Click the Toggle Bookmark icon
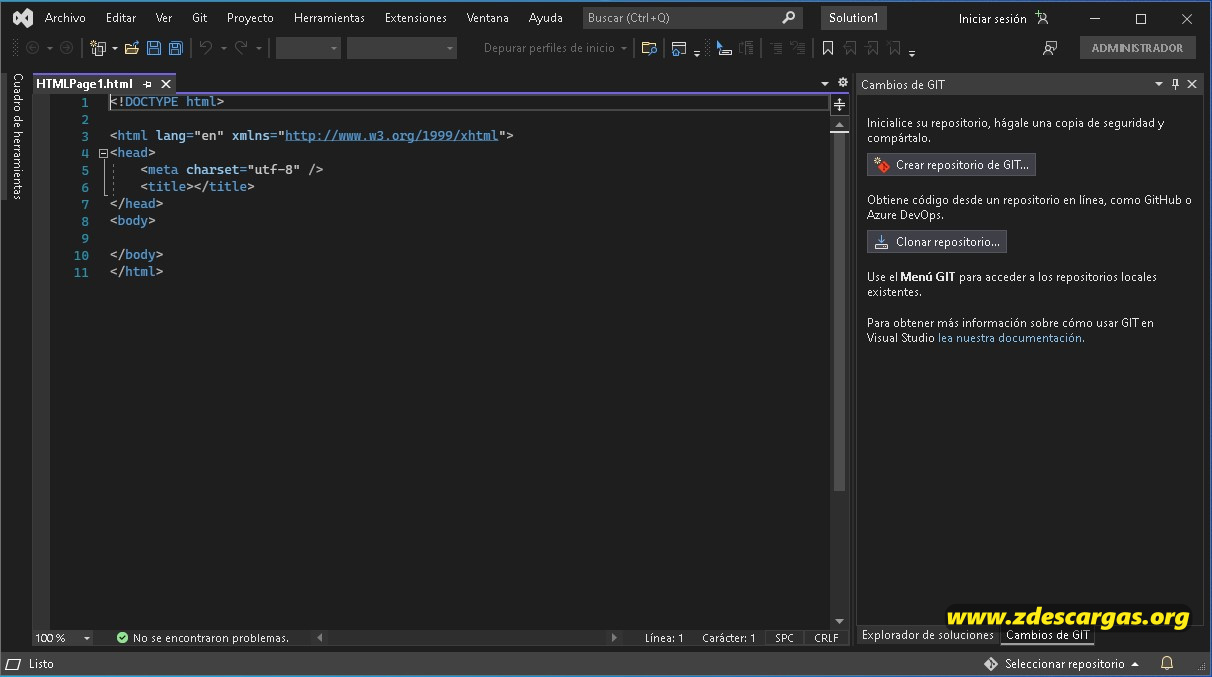 click(828, 48)
